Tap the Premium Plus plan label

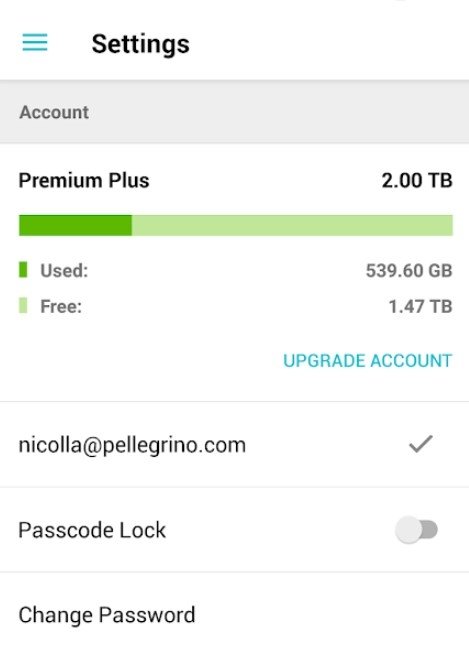point(84,181)
